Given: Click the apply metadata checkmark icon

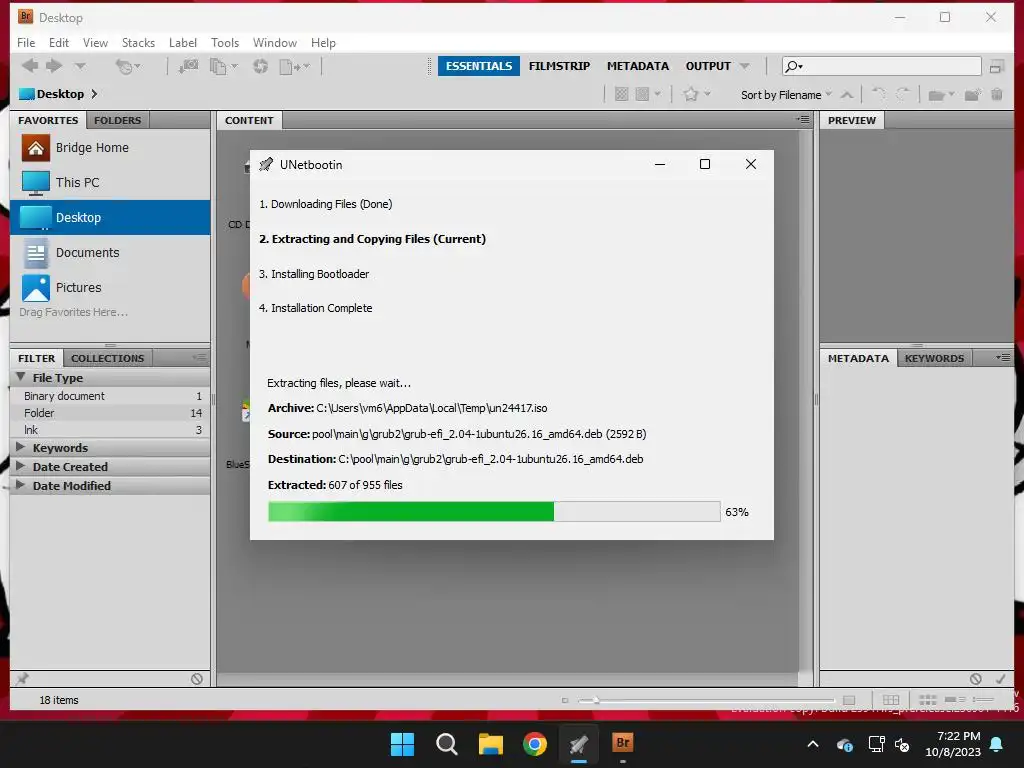Looking at the screenshot, I should [x=1000, y=679].
